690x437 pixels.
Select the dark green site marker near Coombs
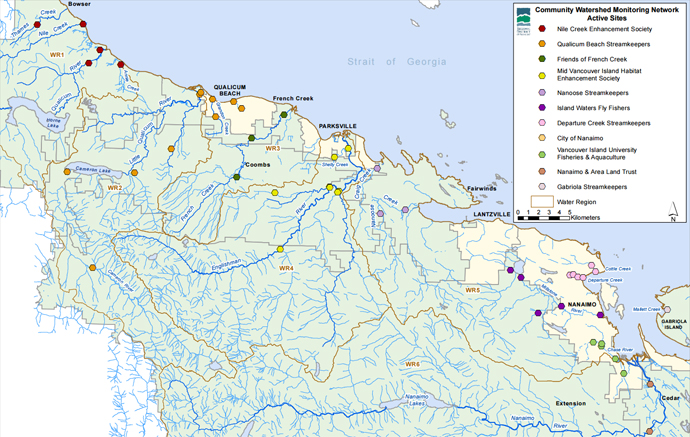(x=236, y=177)
